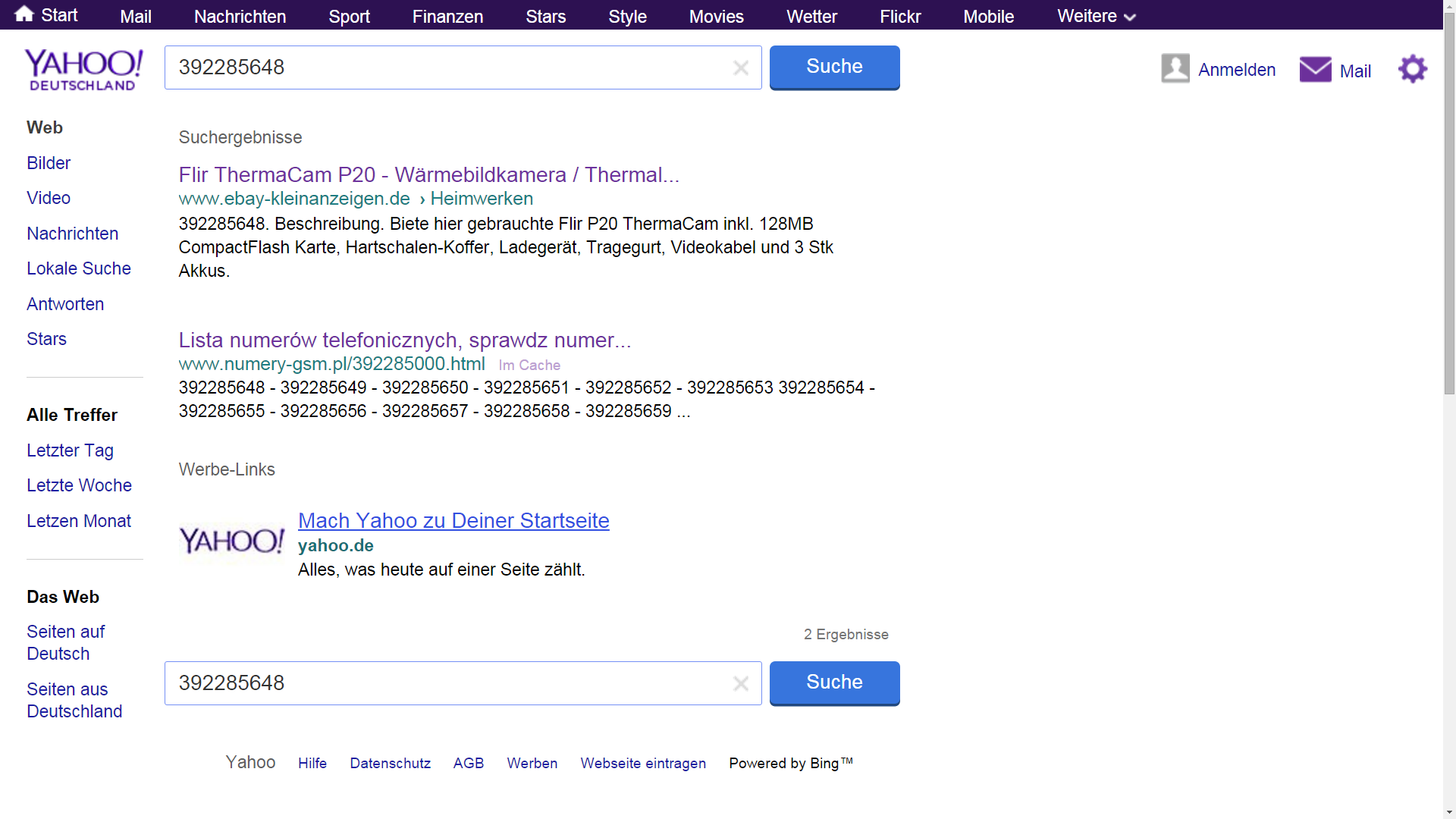The image size is (1456, 819).
Task: Open Lista numerów telefonicznych result
Action: point(405,340)
